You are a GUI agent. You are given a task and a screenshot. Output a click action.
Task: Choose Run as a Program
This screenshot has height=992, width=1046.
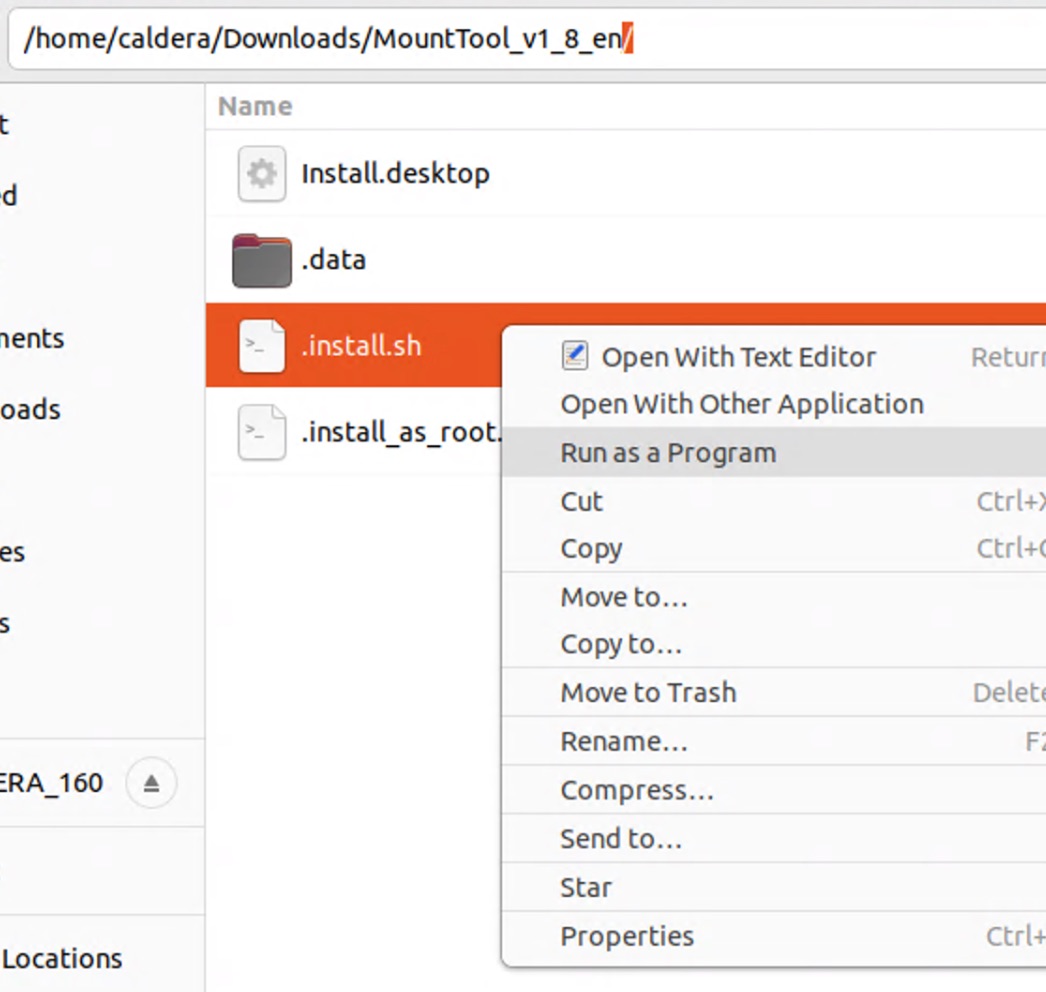point(668,453)
